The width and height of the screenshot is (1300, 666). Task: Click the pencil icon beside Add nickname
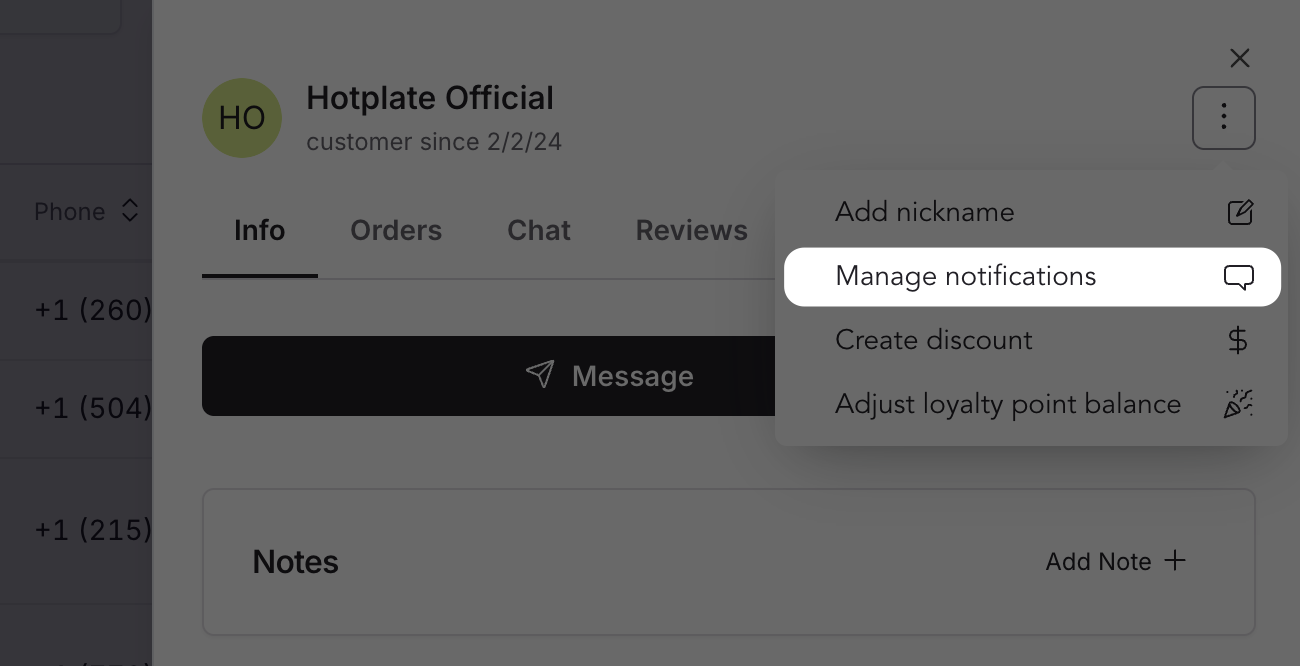click(1240, 212)
